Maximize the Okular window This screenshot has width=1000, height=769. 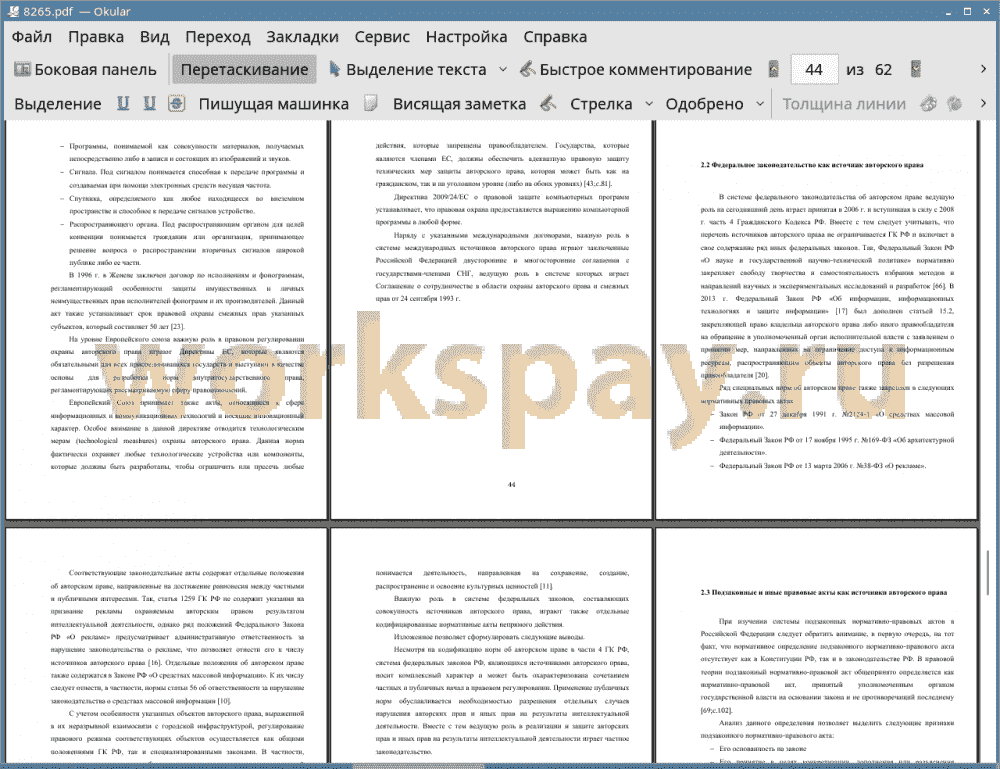pyautogui.click(x=967, y=11)
